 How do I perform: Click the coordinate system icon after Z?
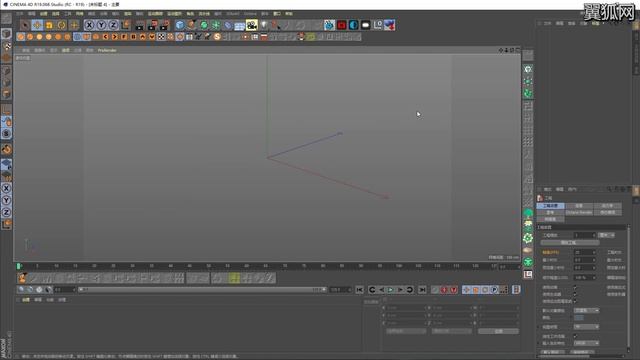[125, 25]
